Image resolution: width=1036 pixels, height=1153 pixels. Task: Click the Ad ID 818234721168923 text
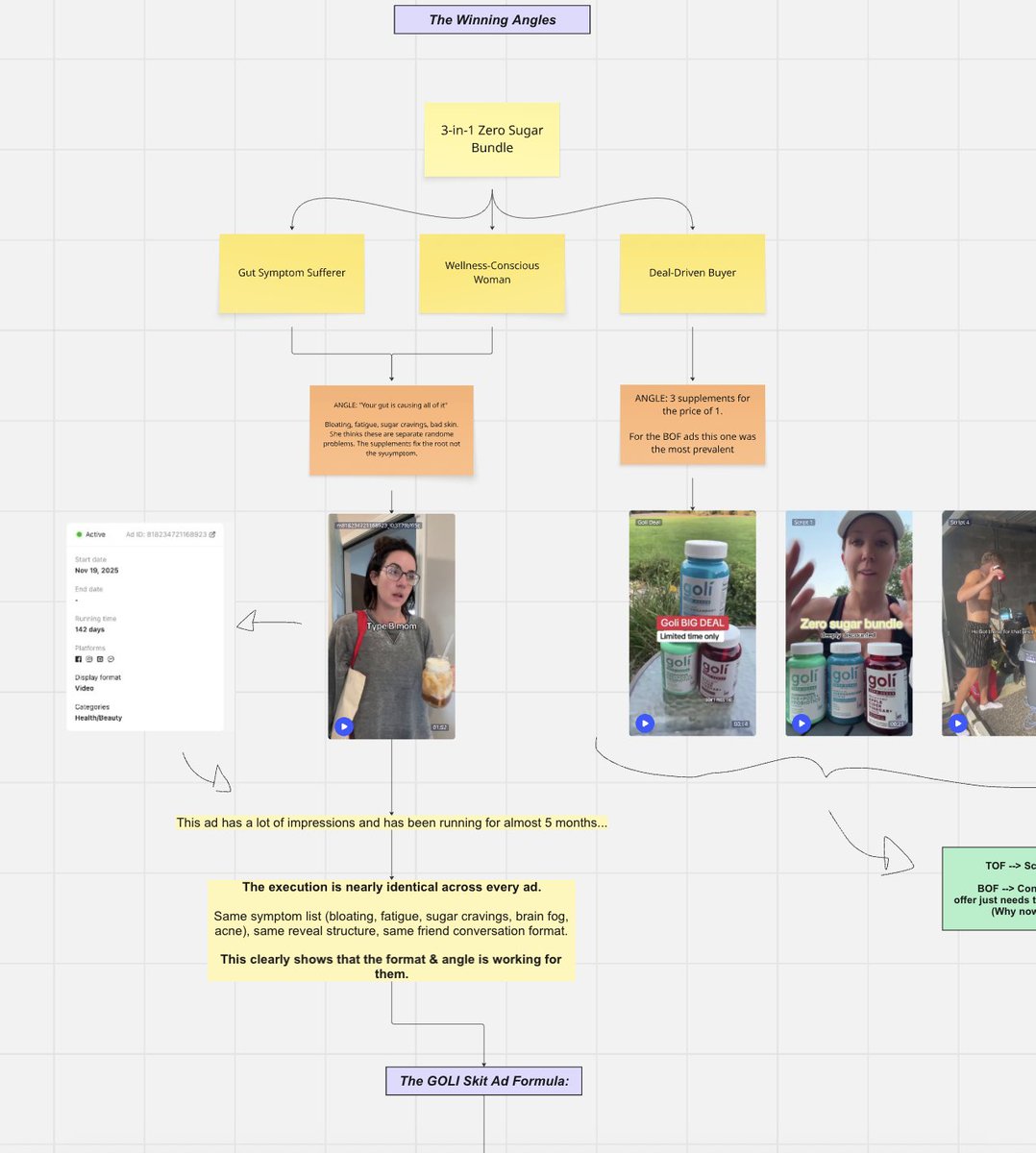165,534
